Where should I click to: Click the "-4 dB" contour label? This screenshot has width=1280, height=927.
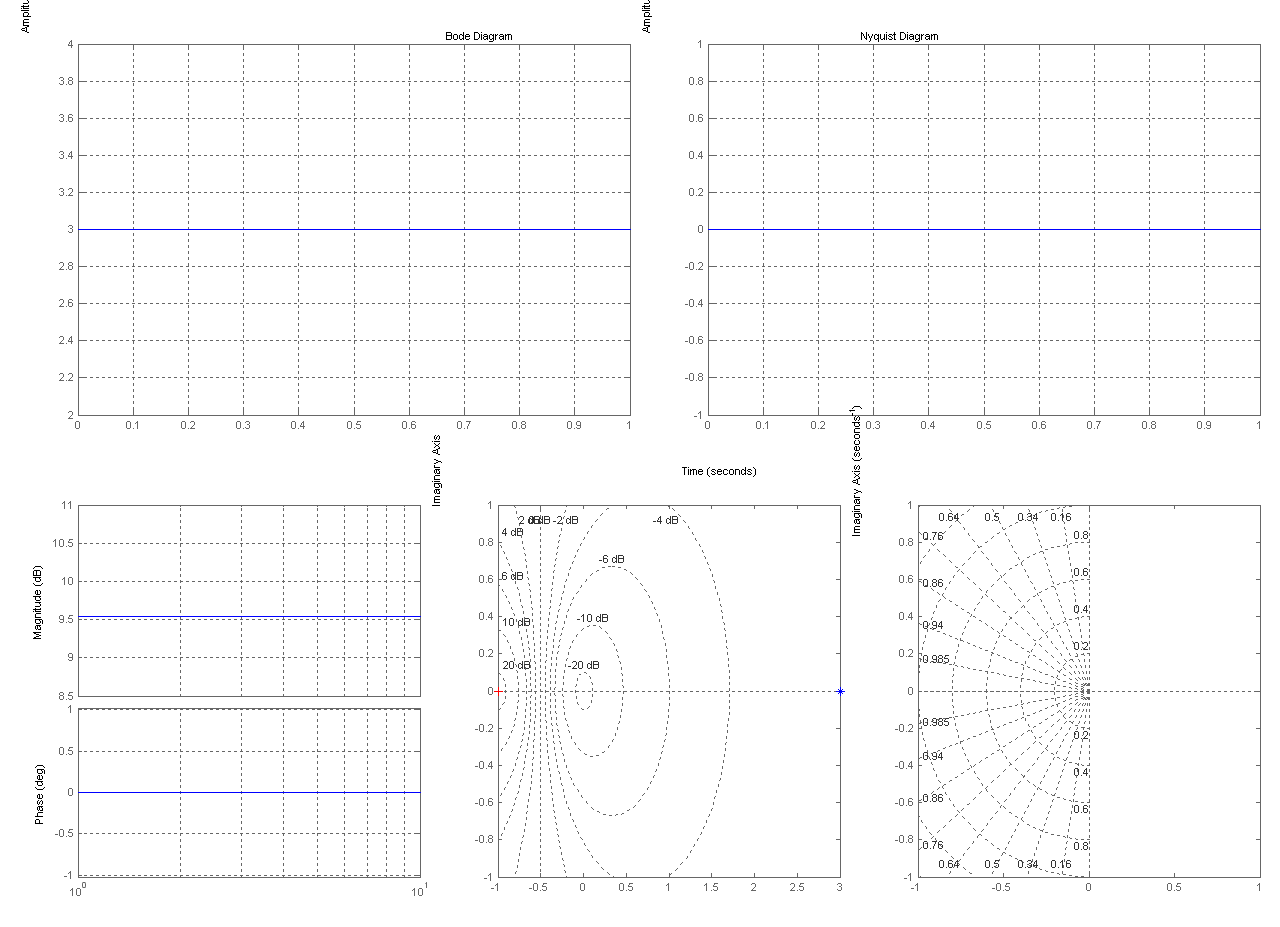pyautogui.click(x=665, y=520)
